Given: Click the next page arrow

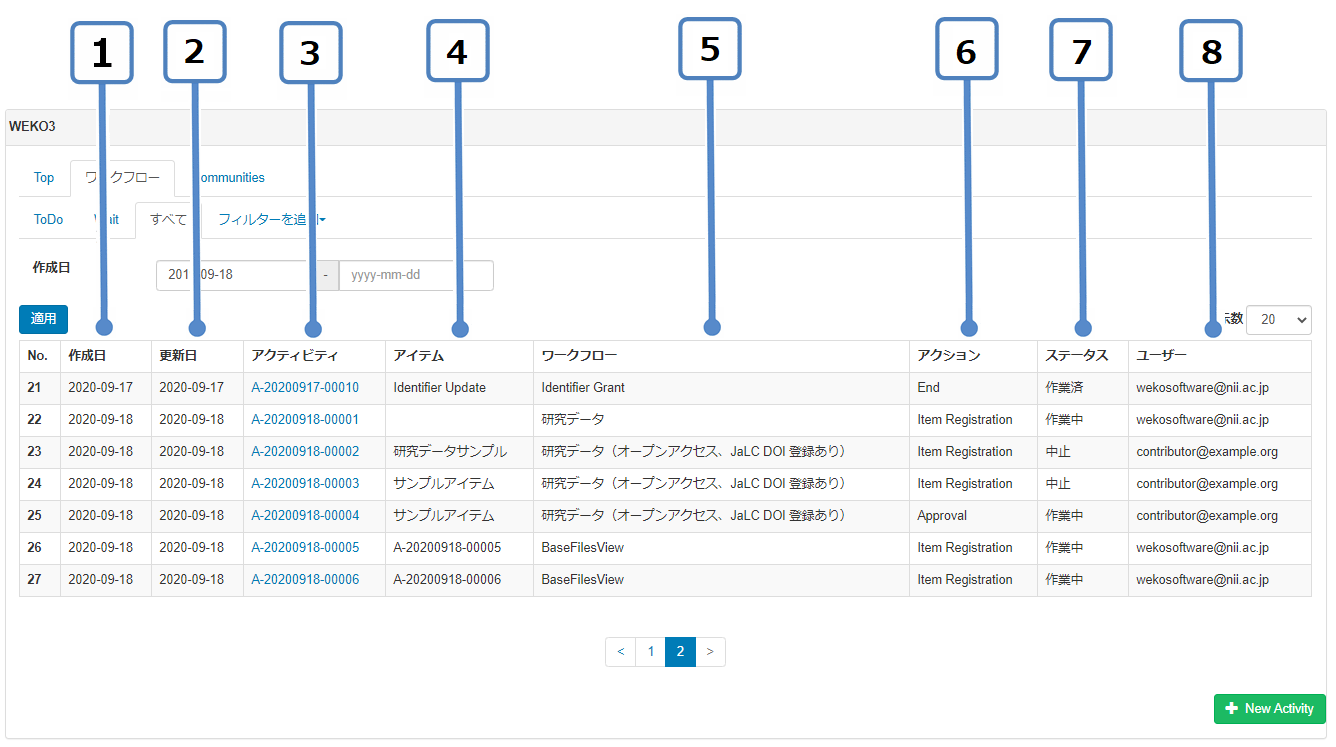Looking at the screenshot, I should 710,652.
